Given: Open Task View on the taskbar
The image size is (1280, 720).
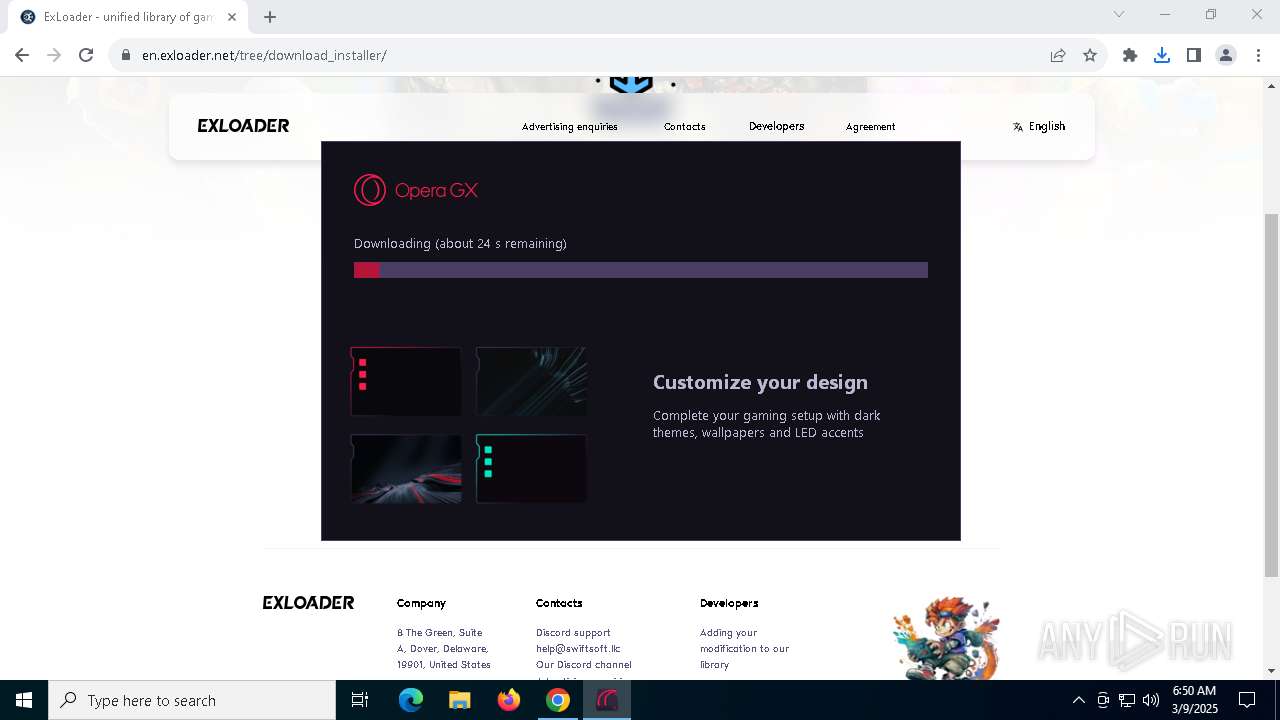Looking at the screenshot, I should [360, 700].
